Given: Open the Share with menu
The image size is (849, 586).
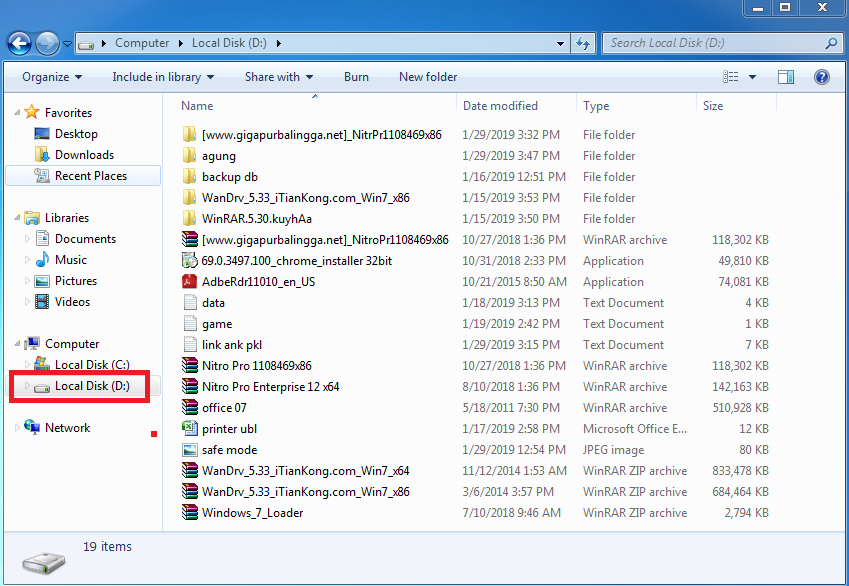Looking at the screenshot, I should [x=279, y=77].
